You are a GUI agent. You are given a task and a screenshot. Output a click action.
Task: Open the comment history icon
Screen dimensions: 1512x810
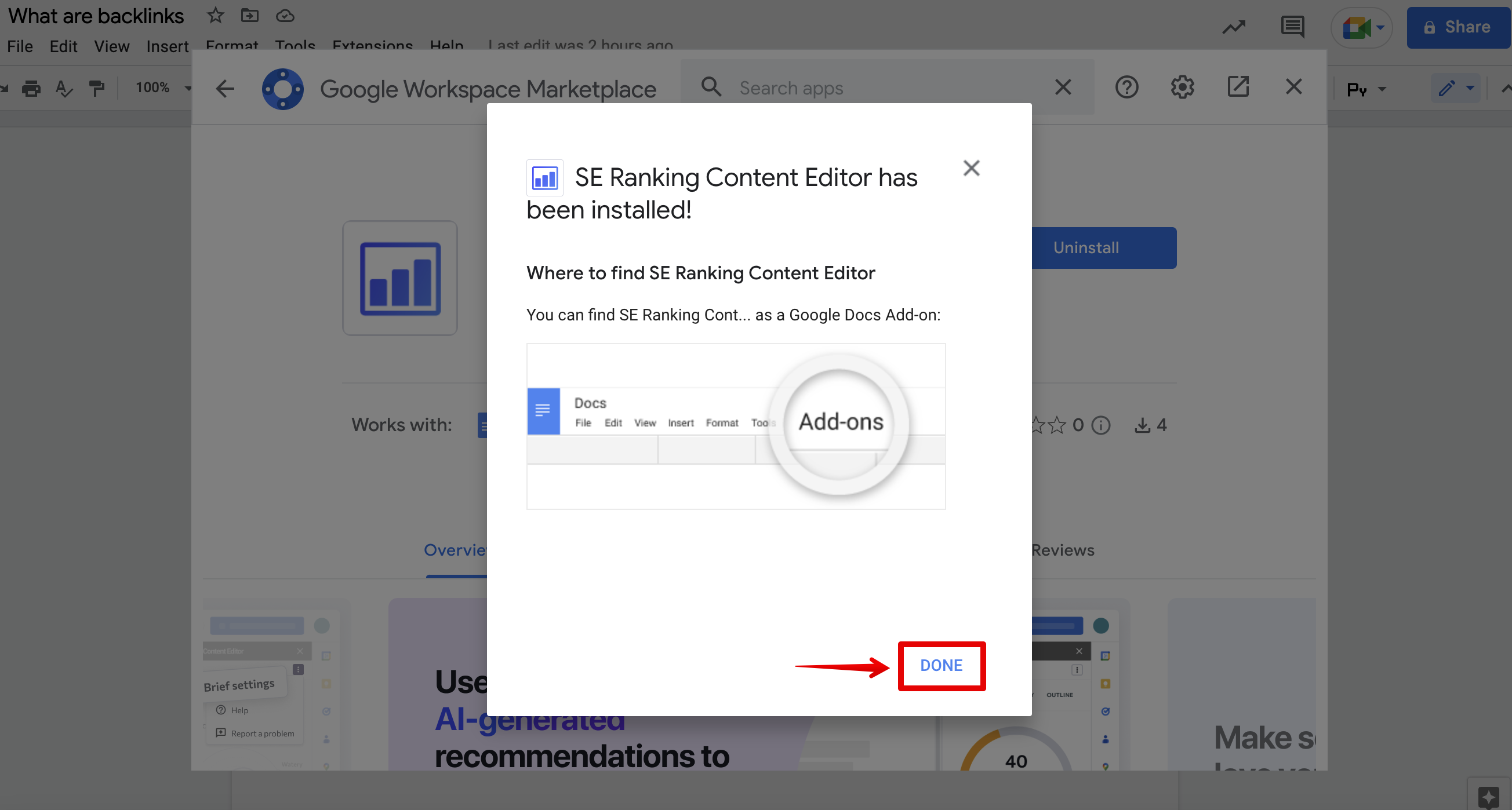1292,27
